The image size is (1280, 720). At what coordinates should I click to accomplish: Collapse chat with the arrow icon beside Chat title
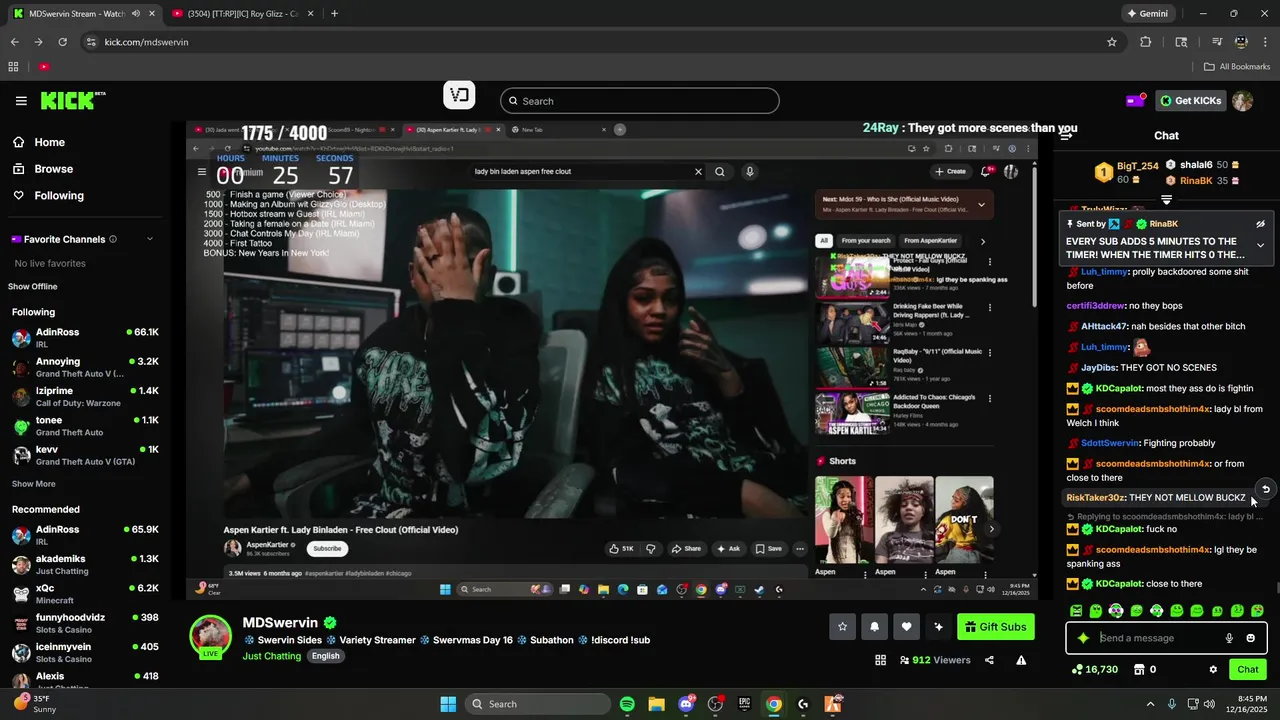point(1066,135)
